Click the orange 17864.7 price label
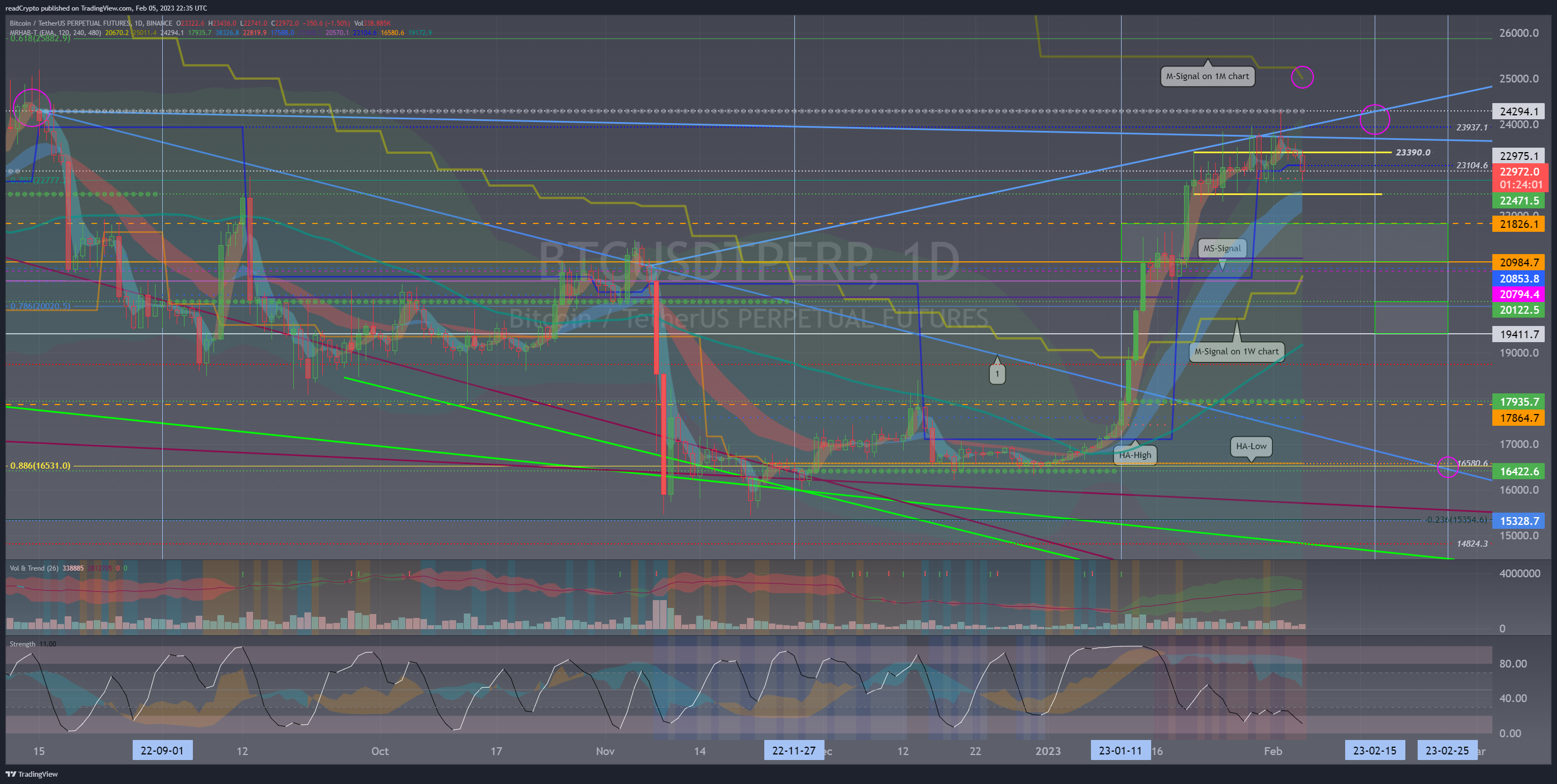 1519,417
